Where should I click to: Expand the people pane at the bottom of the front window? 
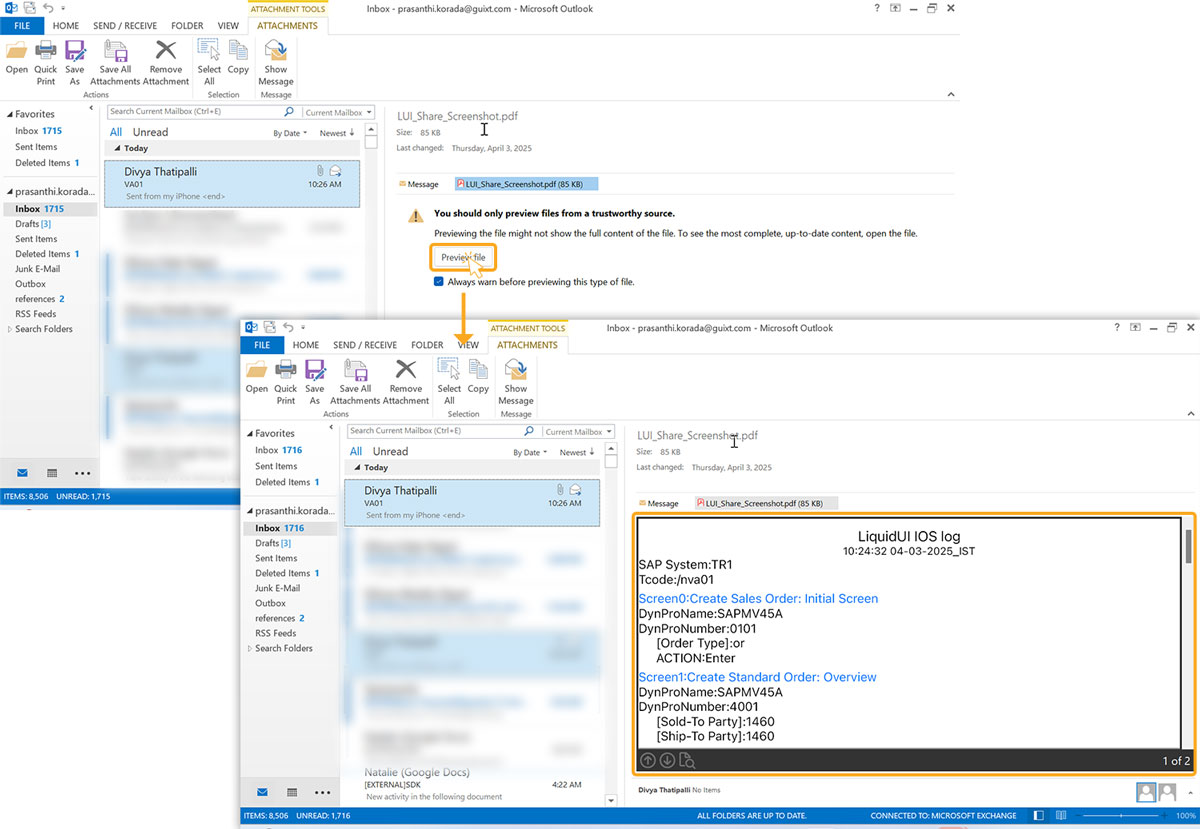pyautogui.click(x=1190, y=792)
